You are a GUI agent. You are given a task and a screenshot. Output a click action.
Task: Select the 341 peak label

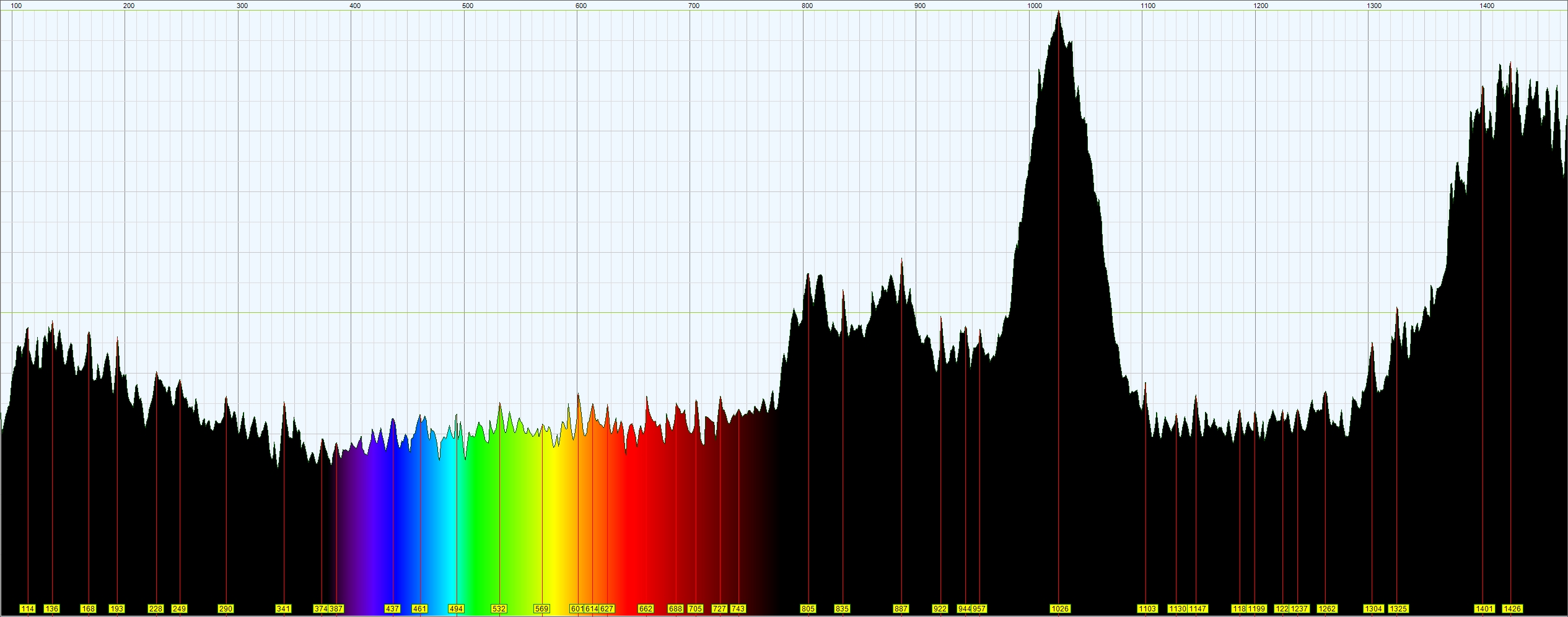(x=283, y=609)
